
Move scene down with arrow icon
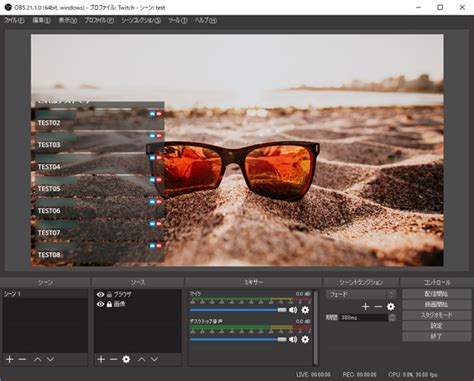(x=50, y=359)
